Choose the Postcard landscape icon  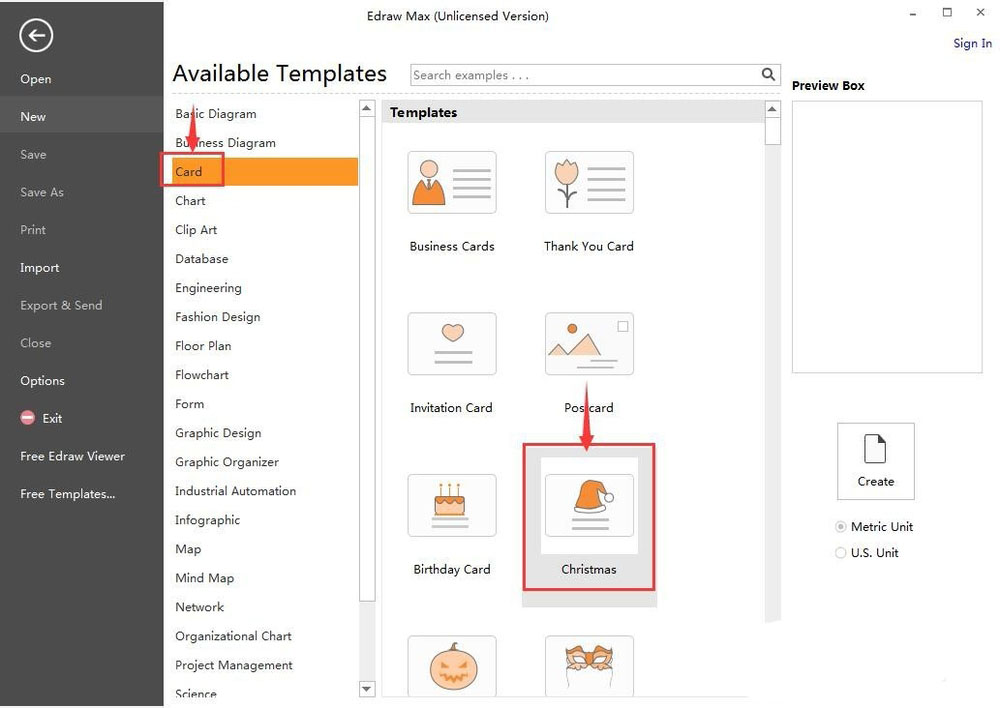tap(589, 344)
